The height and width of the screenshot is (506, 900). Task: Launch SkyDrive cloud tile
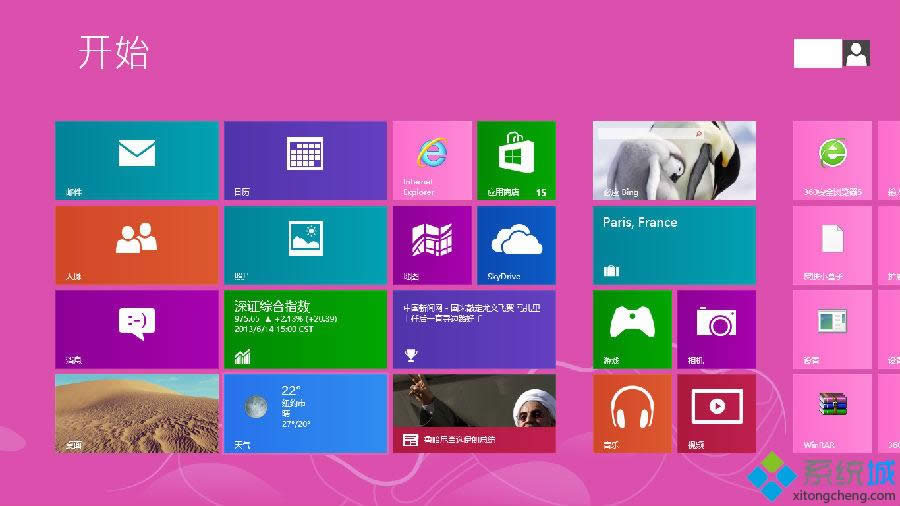tap(516, 245)
